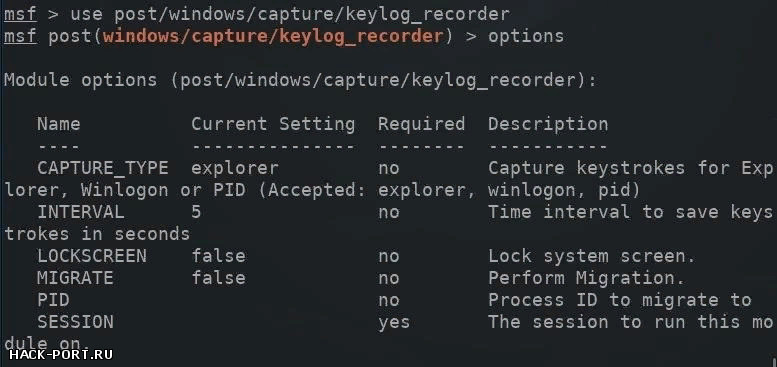The width and height of the screenshot is (777, 367).
Task: Click the Current Setting column header
Action: point(273,124)
